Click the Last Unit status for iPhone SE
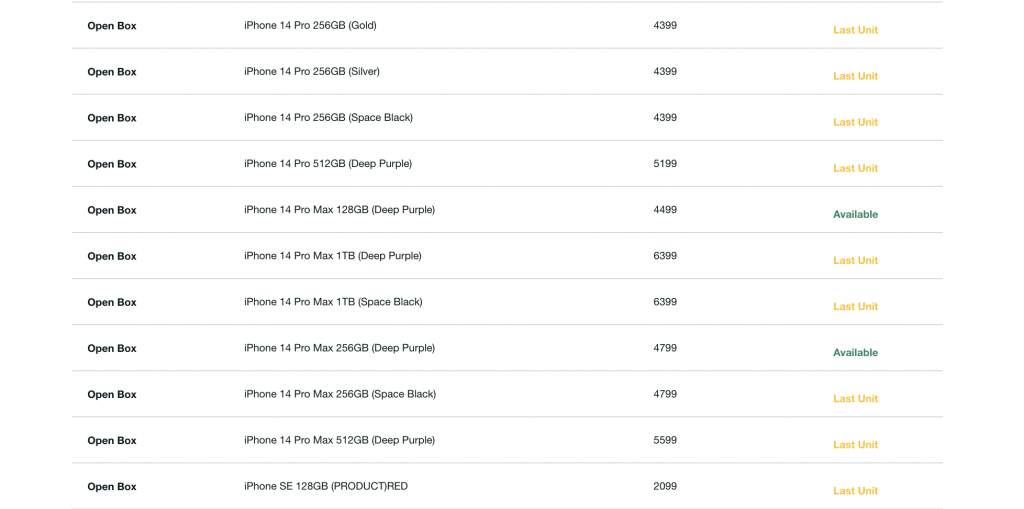Viewport: 1024px width, 509px height. click(855, 490)
